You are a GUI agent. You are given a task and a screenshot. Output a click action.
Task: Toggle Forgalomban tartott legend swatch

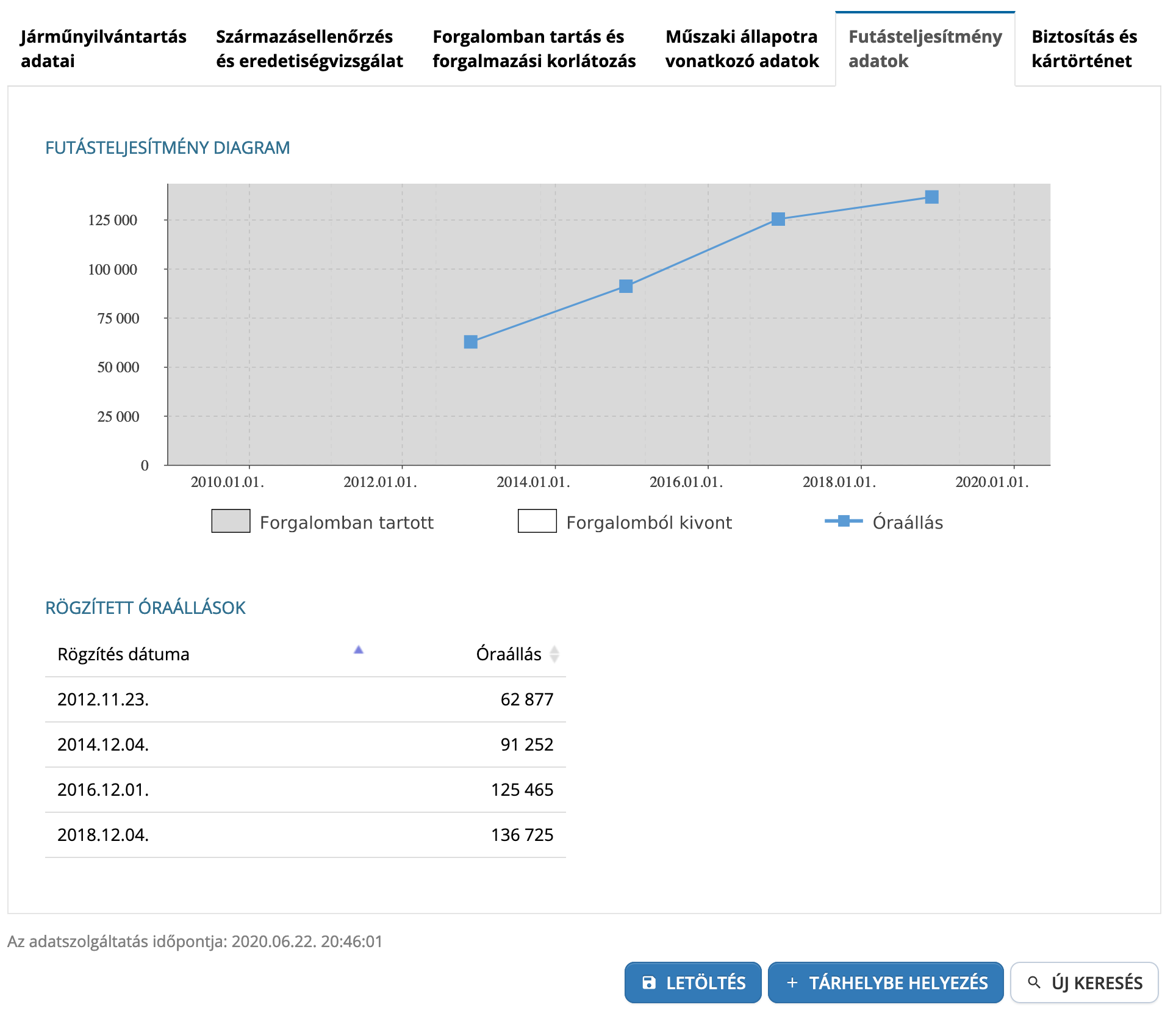pyautogui.click(x=231, y=521)
